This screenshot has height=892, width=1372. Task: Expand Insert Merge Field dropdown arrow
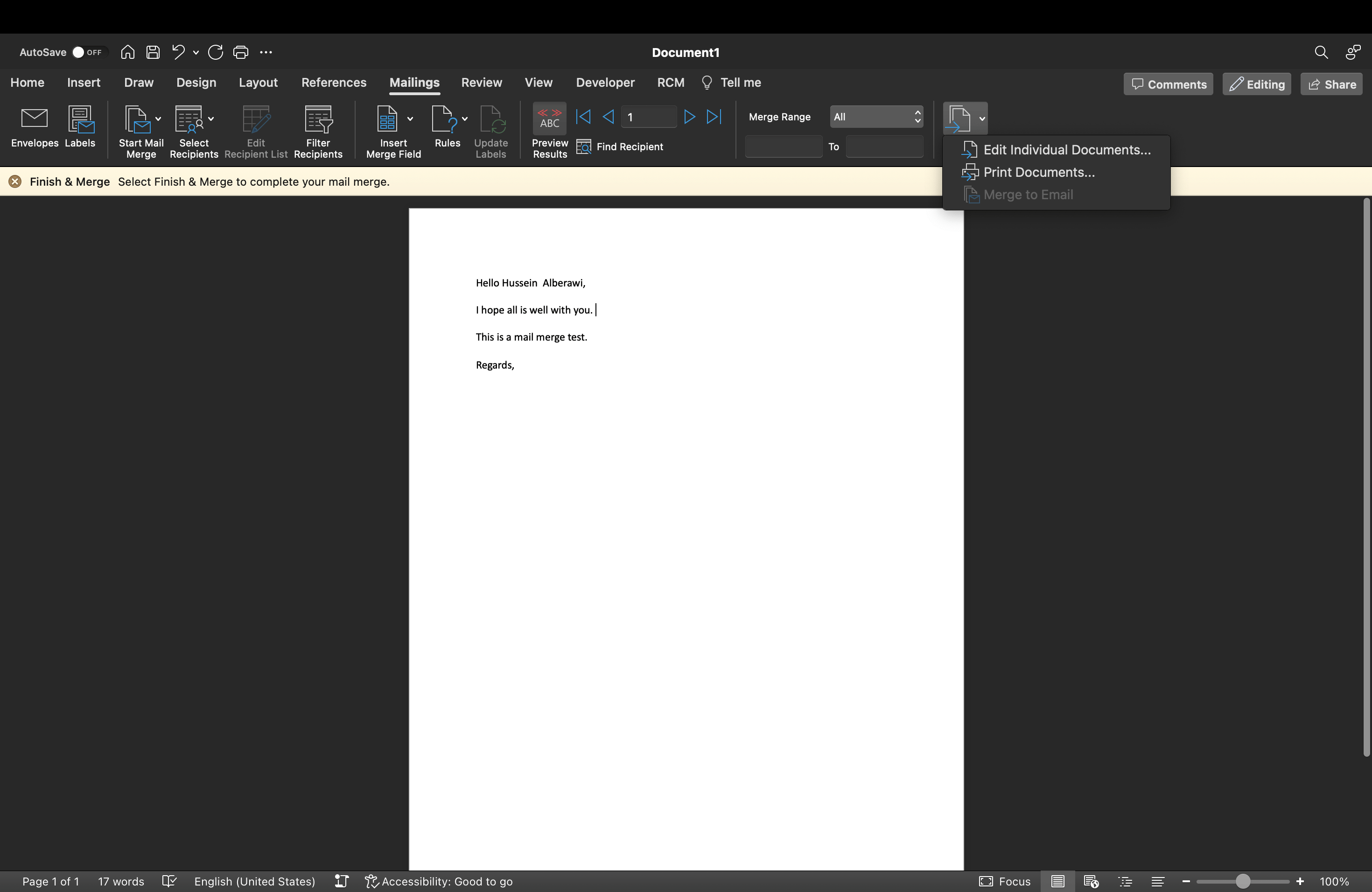click(x=410, y=118)
